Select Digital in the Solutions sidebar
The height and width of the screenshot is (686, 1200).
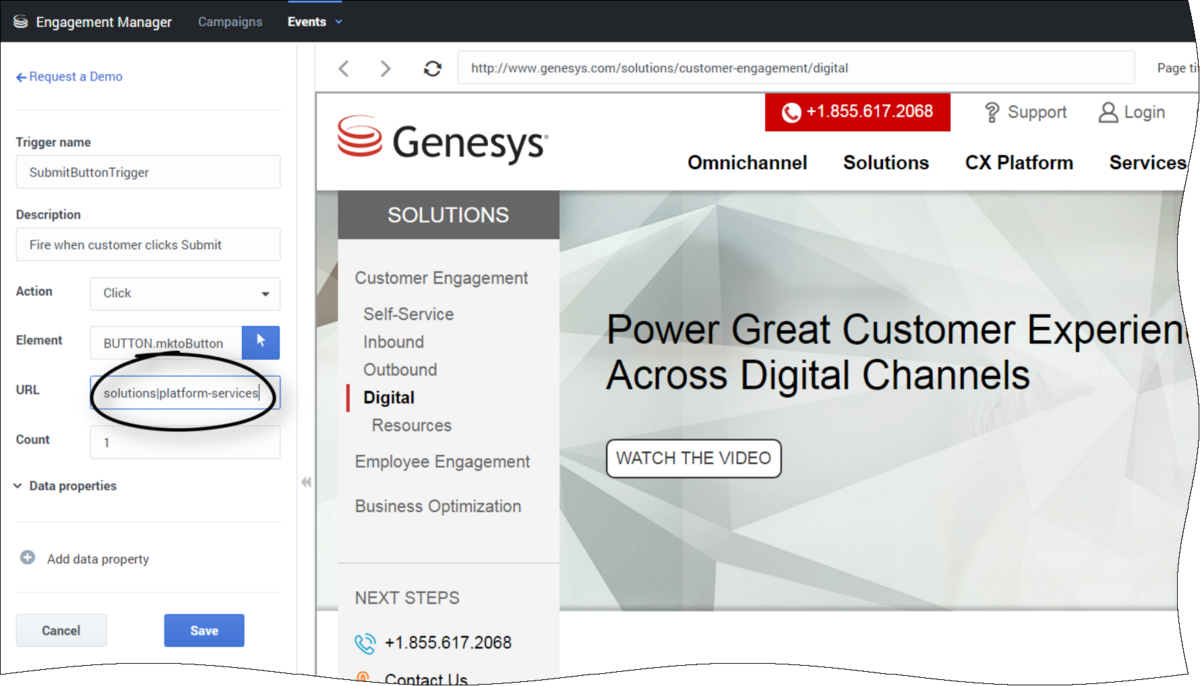[389, 398]
